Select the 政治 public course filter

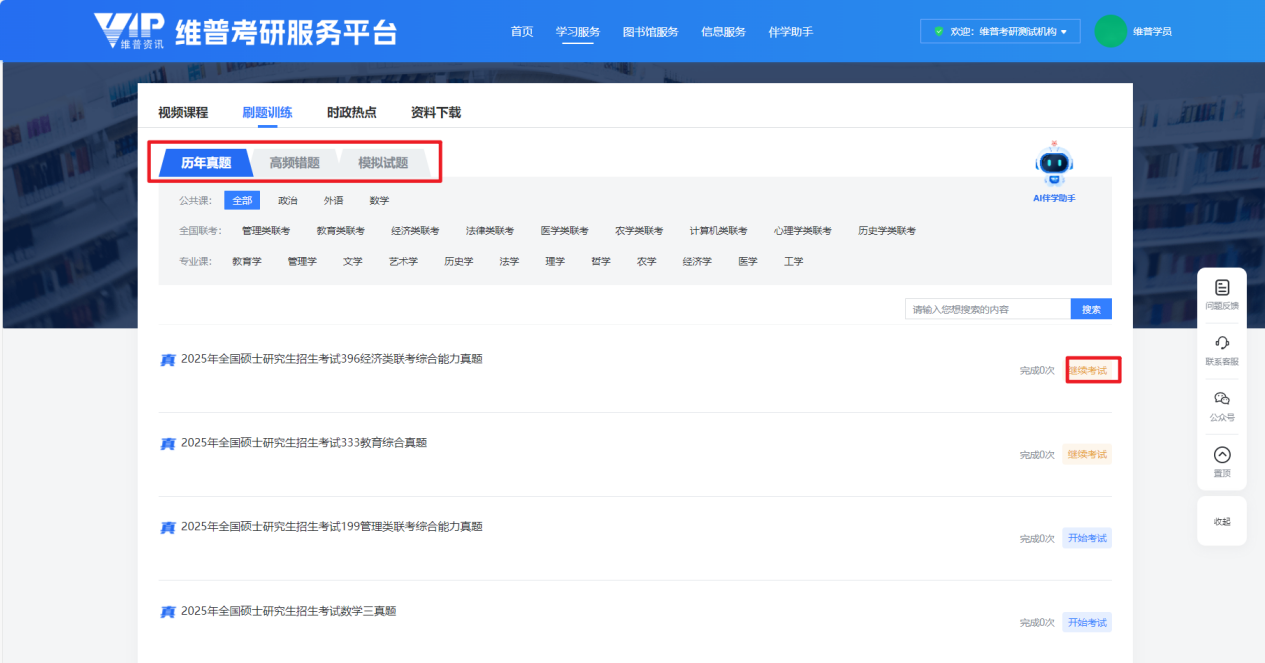(288, 201)
